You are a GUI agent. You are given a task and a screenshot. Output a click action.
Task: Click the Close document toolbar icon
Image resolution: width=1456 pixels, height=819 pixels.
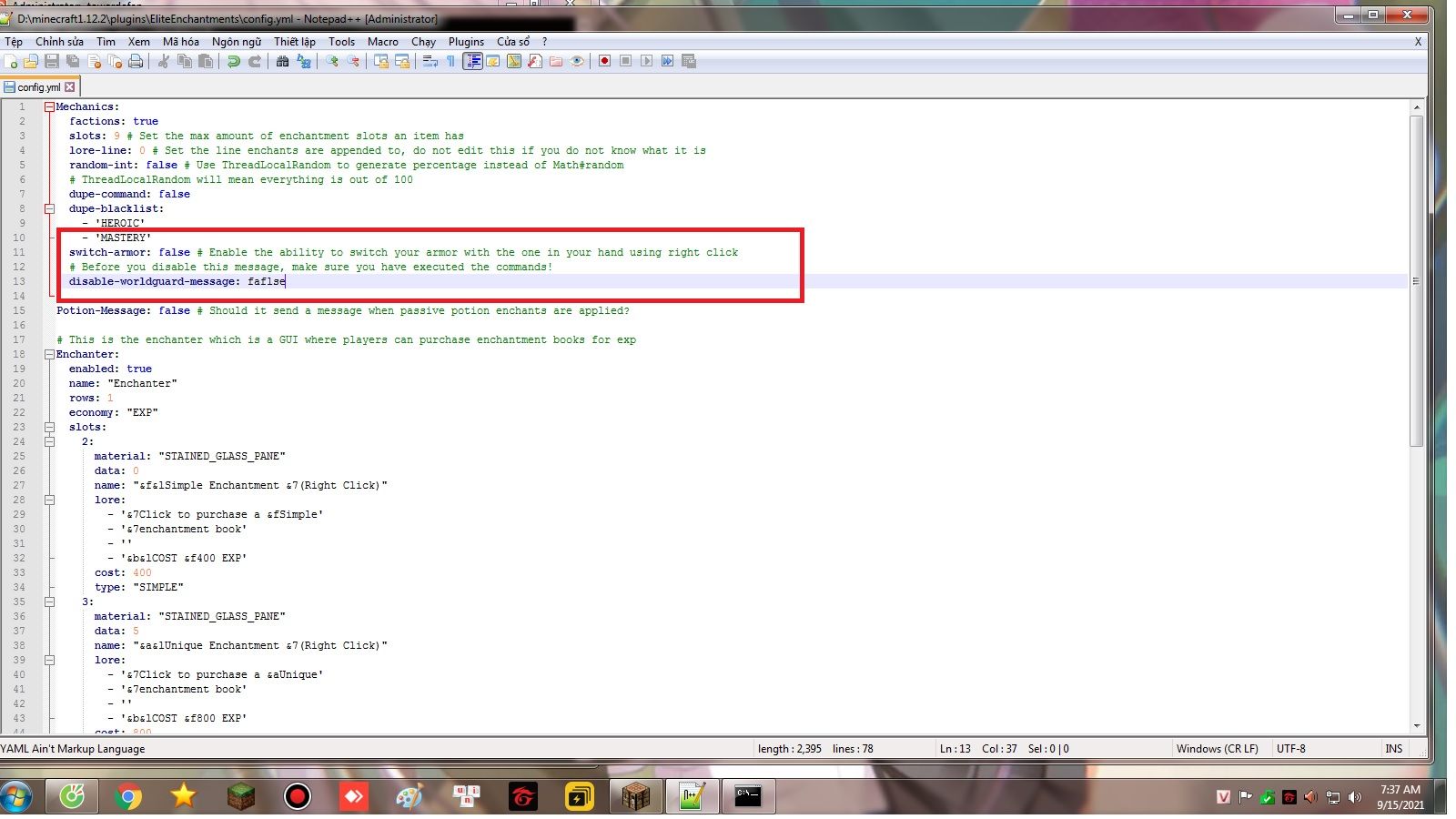point(94,61)
